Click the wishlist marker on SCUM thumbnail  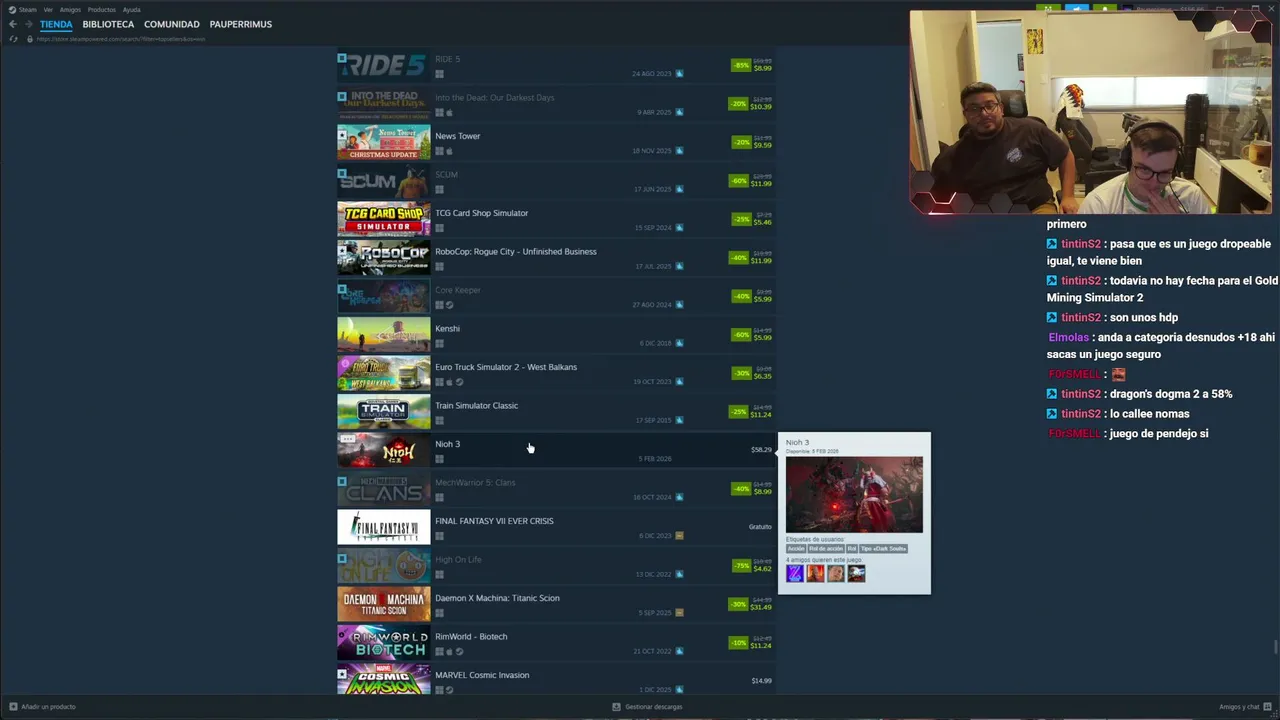tap(342, 174)
